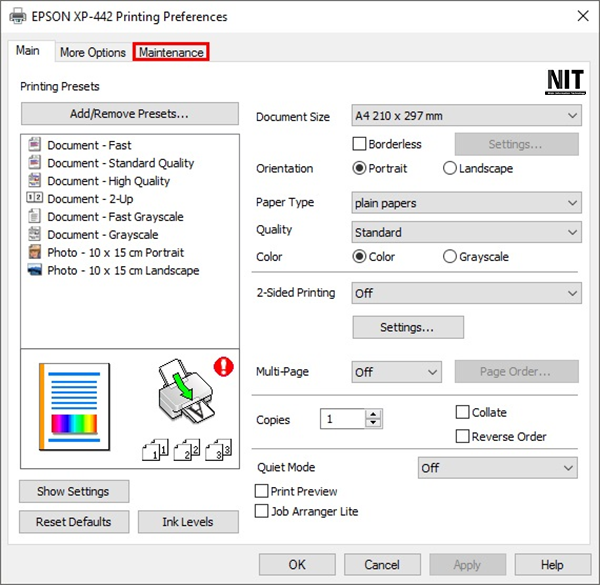The image size is (600, 585).
Task: Select "Photo - 10 x 15 cm Portrait" preset
Action: tap(115, 253)
